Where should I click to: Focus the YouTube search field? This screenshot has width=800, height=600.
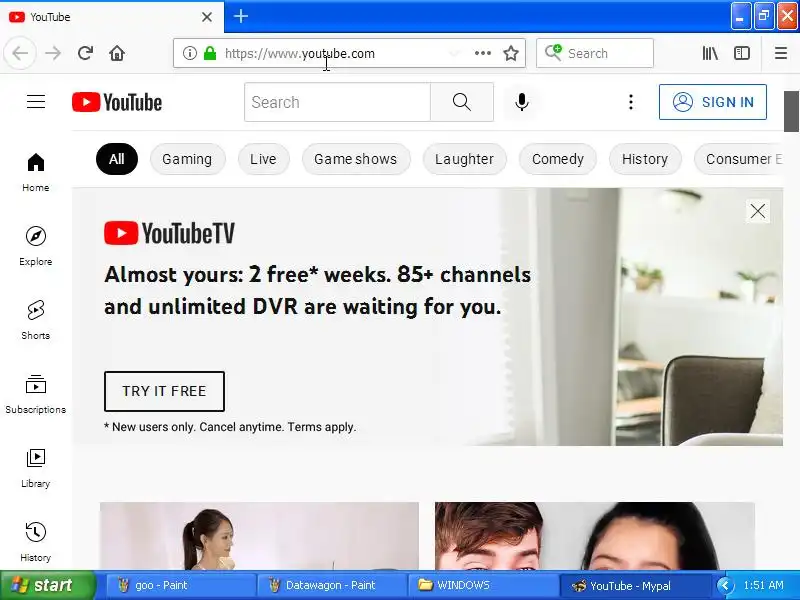(337, 102)
